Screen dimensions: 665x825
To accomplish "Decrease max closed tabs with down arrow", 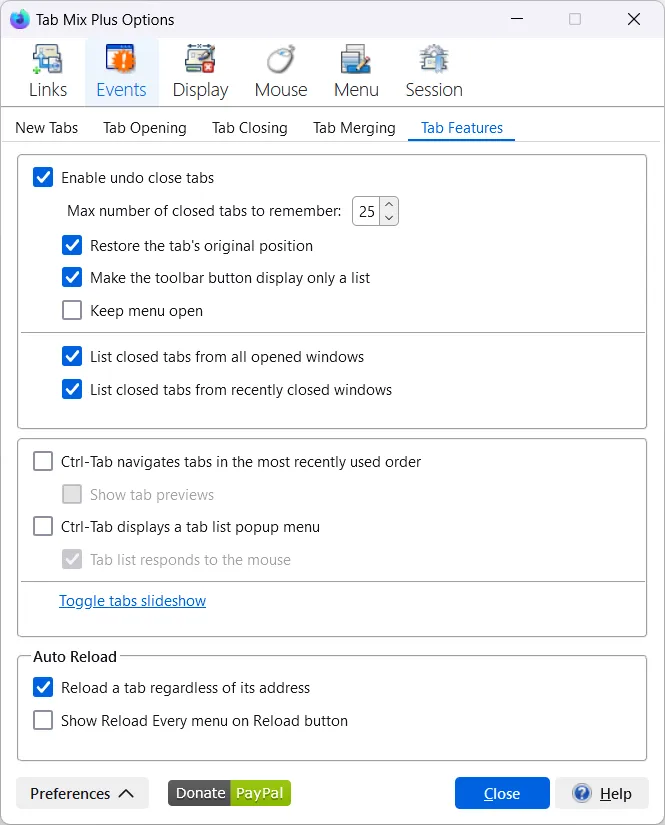I will click(389, 217).
